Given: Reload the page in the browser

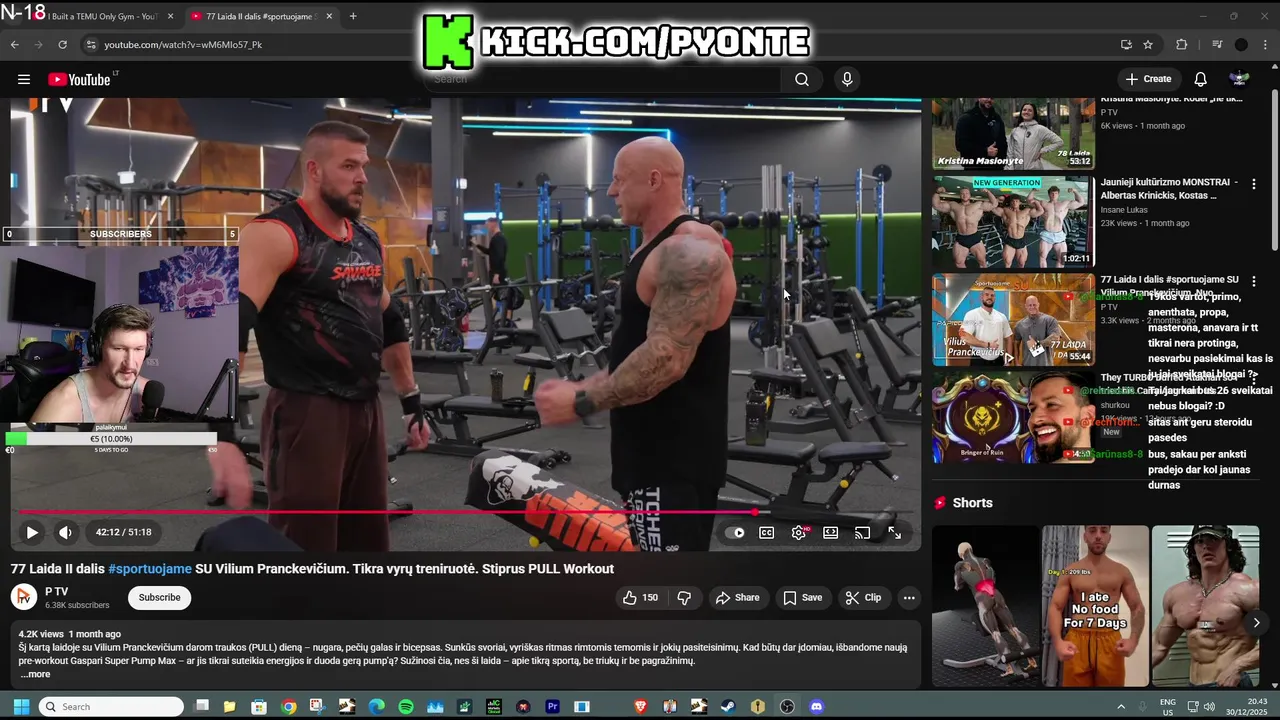Looking at the screenshot, I should click(62, 44).
